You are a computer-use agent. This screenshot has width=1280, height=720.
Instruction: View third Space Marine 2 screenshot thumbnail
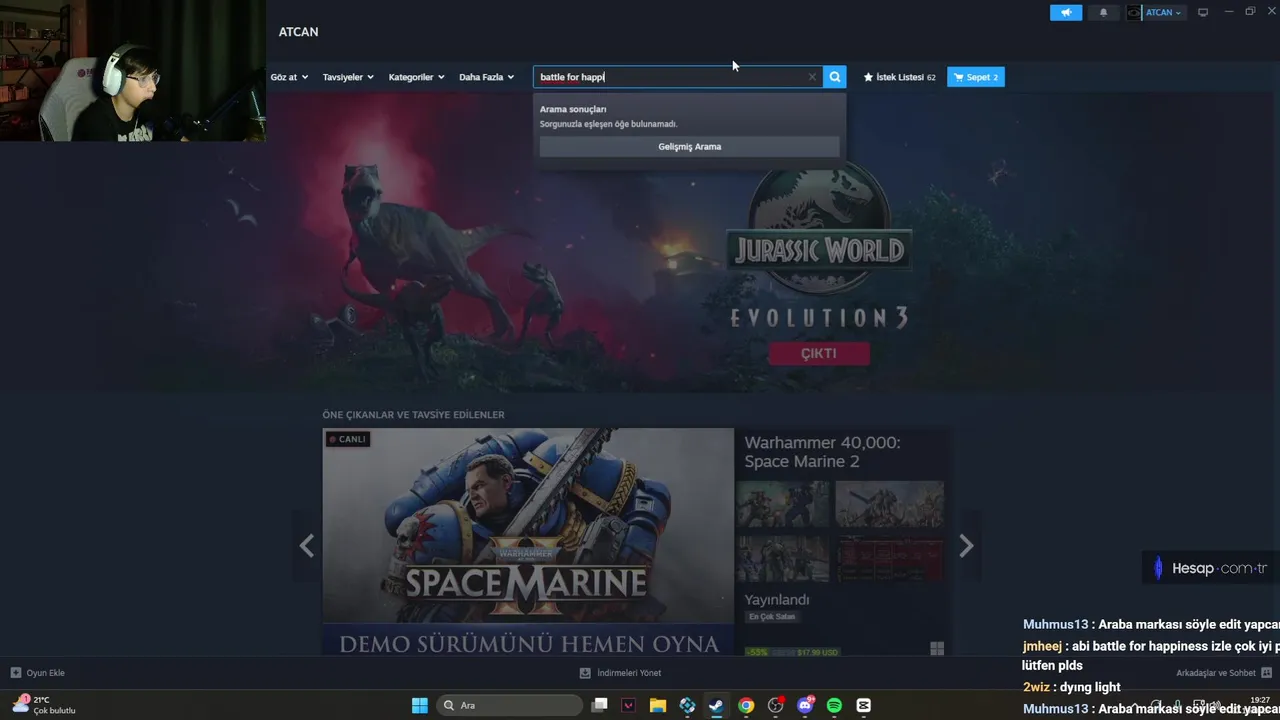tap(783, 558)
